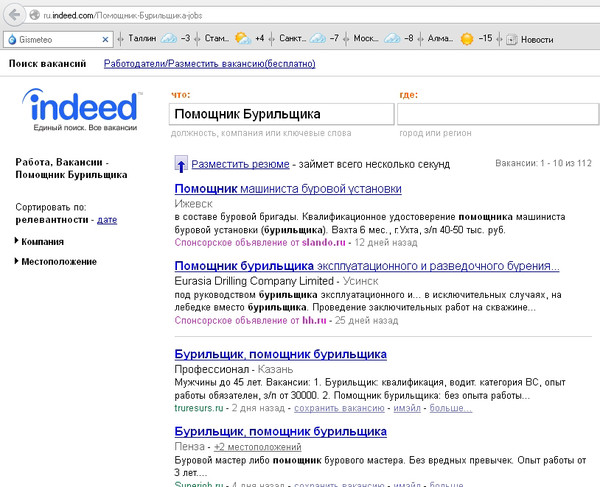600x487 pixels.
Task: Click the 'что' job title field
Action: [x=282, y=114]
